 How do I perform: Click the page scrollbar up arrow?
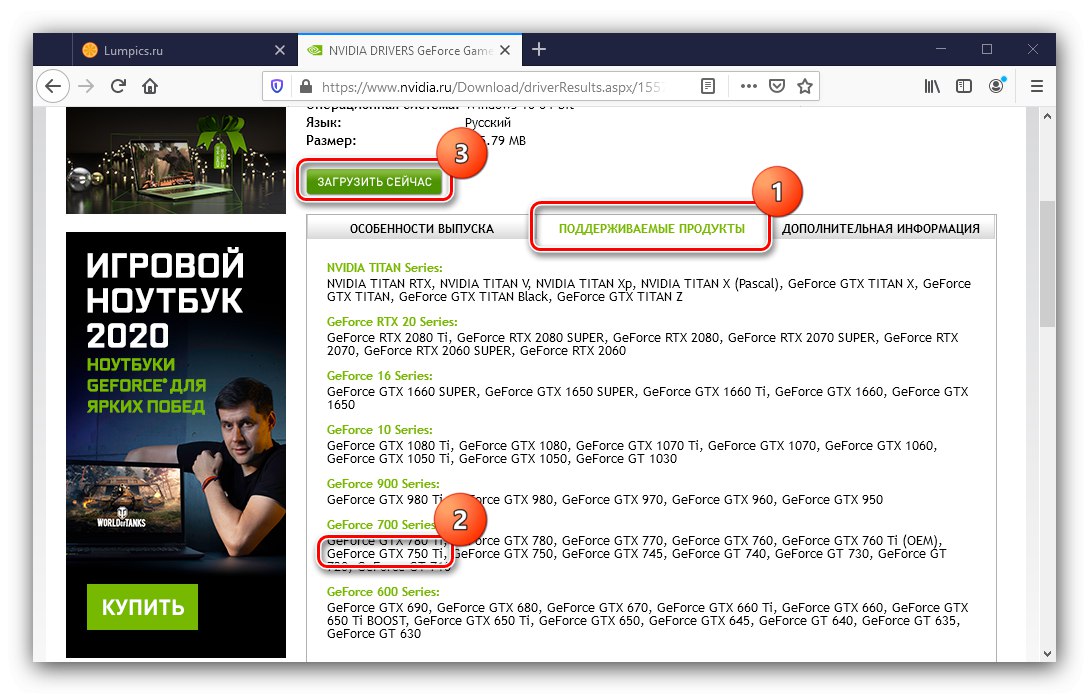pyautogui.click(x=1047, y=117)
